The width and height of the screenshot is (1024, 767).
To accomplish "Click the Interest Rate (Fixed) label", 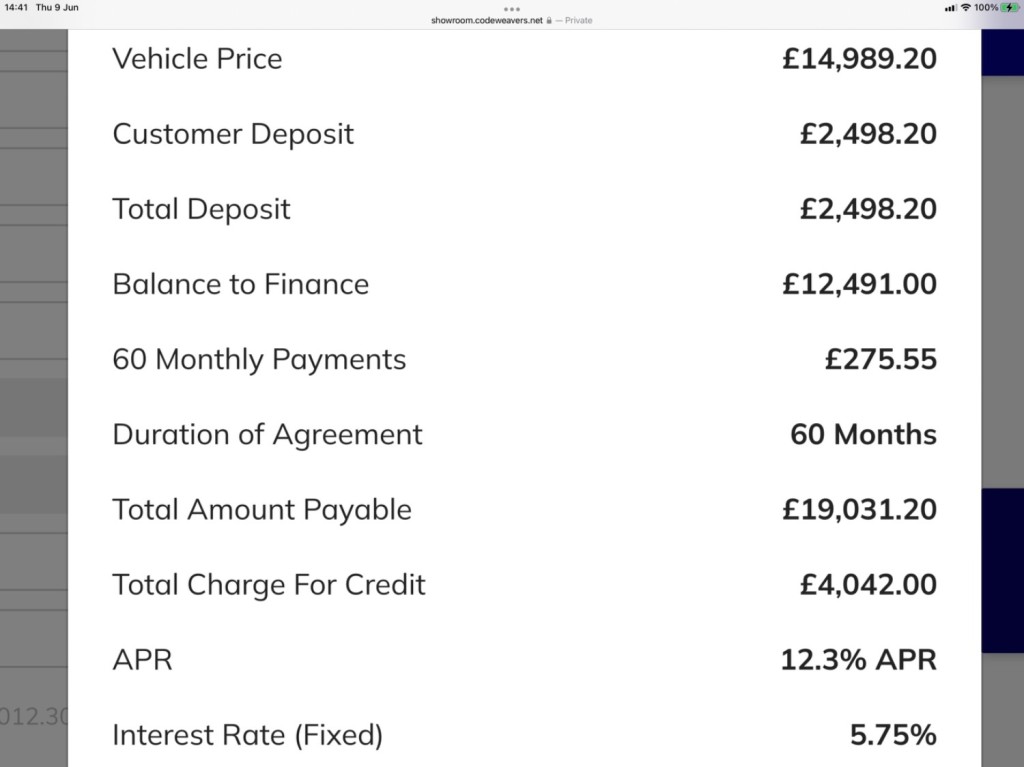I will click(x=247, y=735).
